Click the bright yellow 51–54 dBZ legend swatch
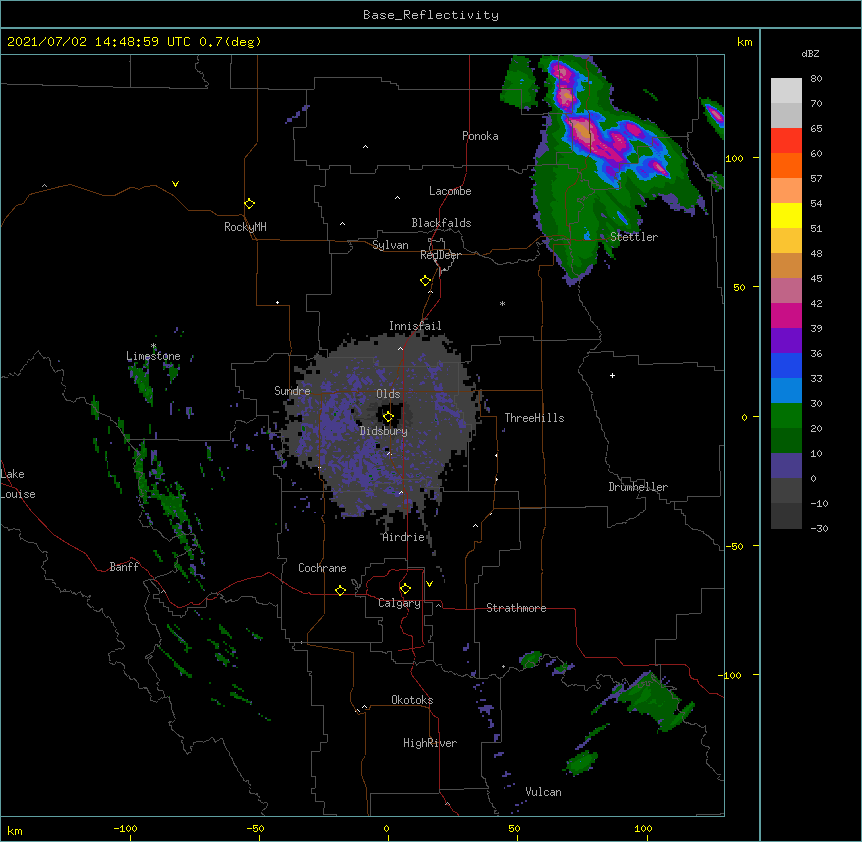862x842 pixels. (x=786, y=215)
